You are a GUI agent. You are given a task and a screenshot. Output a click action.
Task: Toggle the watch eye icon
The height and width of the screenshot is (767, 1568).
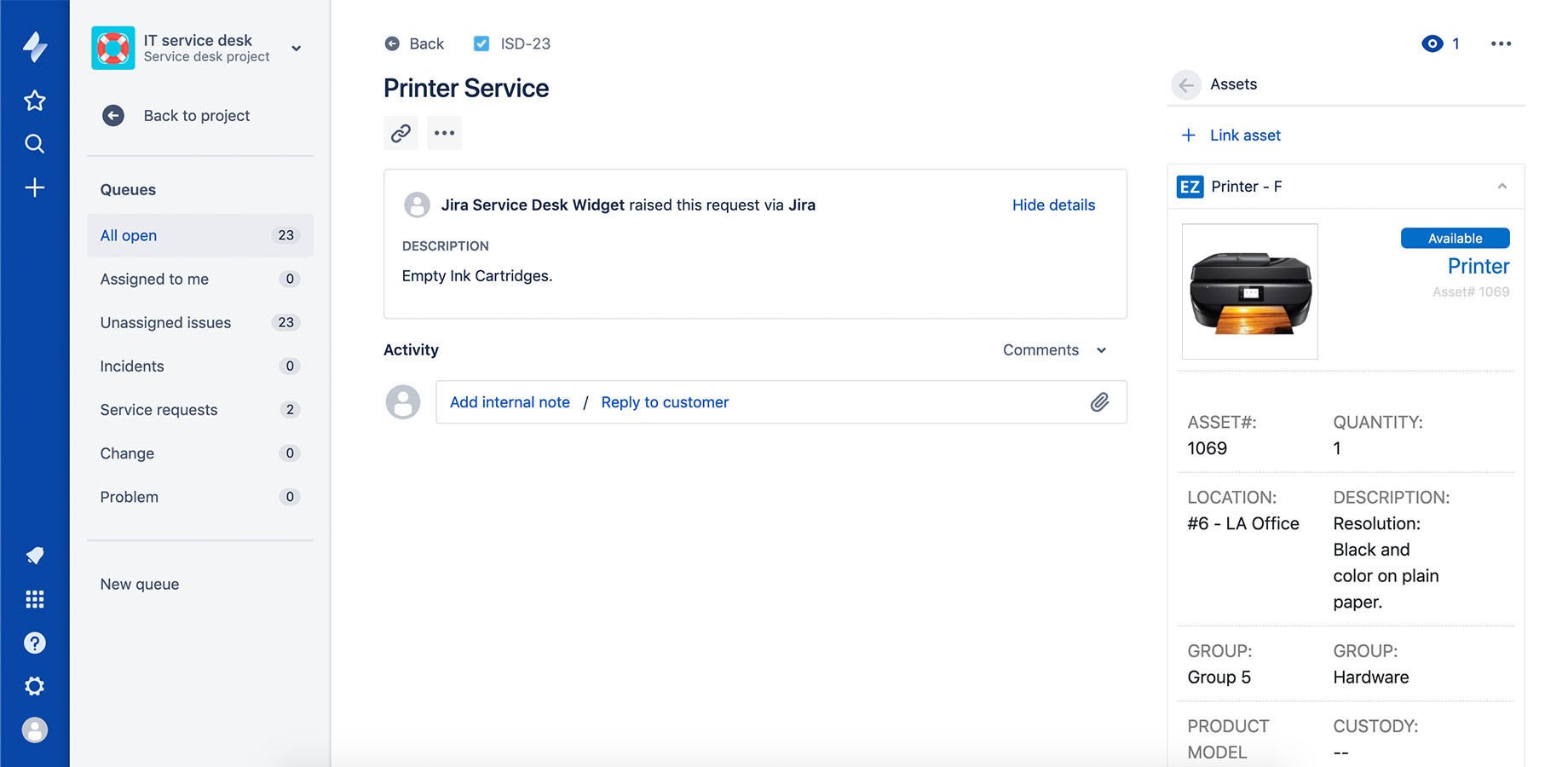click(1432, 43)
